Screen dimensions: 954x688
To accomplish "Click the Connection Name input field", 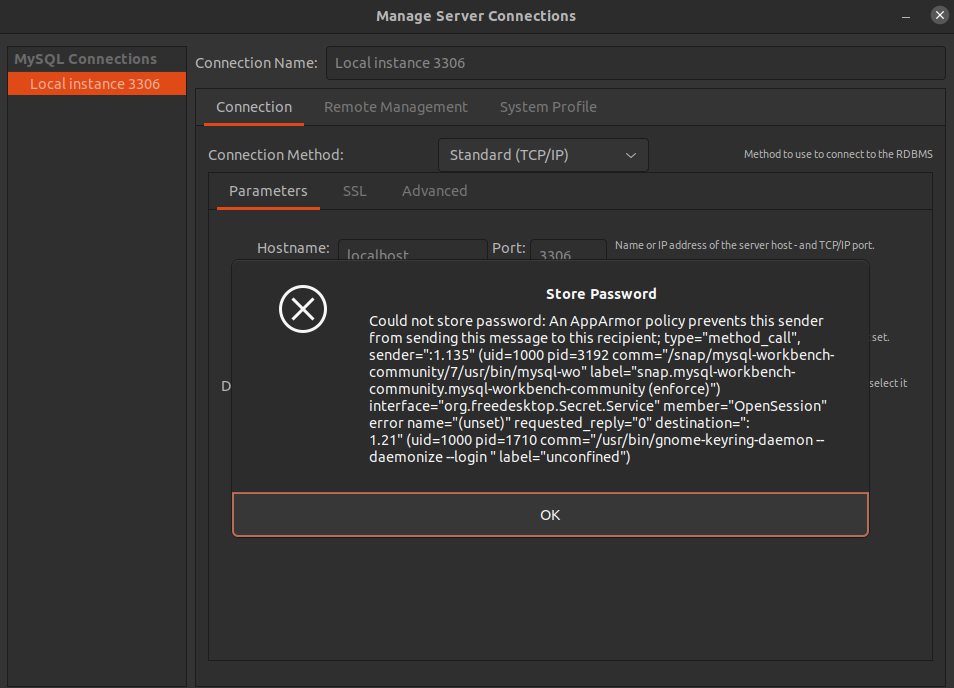I will [636, 62].
